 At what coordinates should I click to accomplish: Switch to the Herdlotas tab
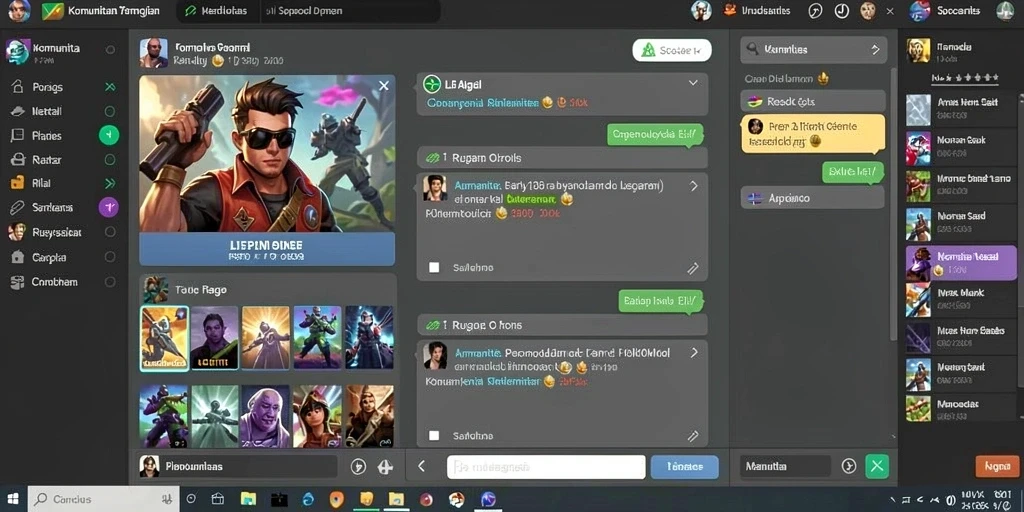pyautogui.click(x=218, y=11)
